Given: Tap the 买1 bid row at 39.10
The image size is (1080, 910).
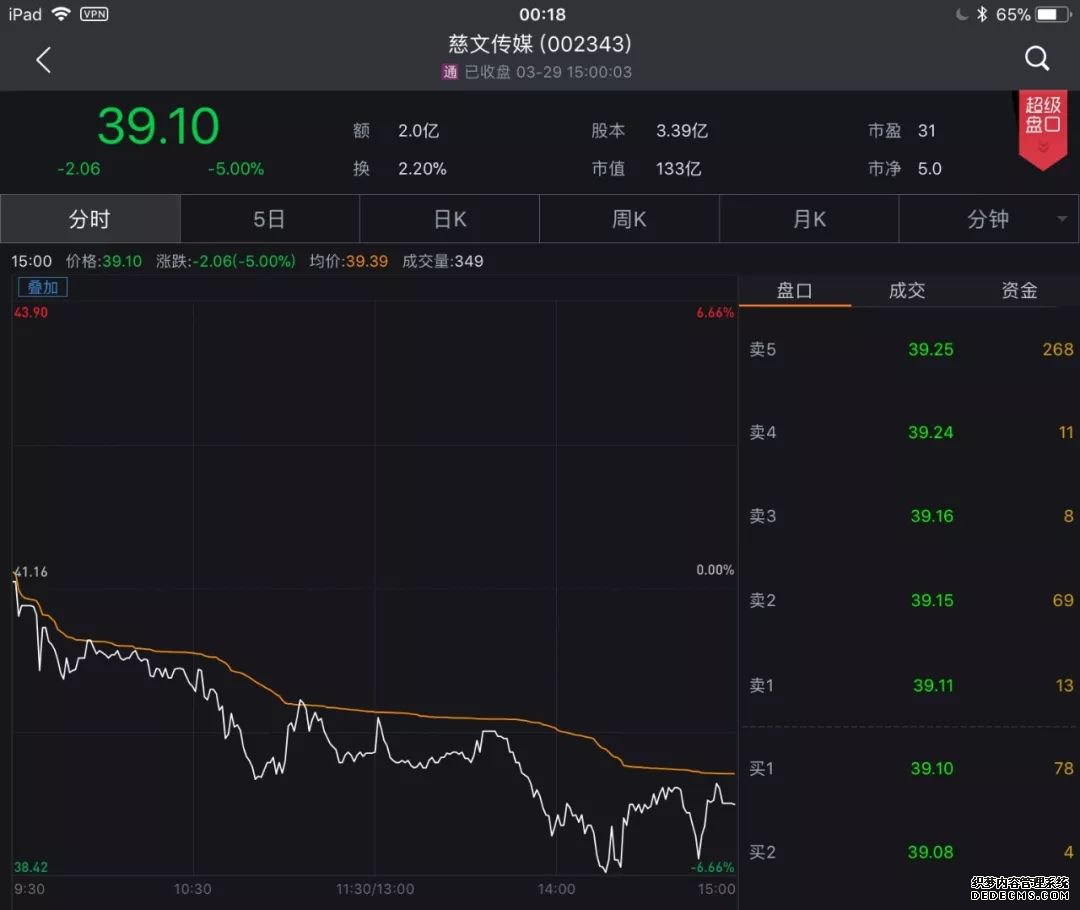Looking at the screenshot, I should (x=910, y=768).
